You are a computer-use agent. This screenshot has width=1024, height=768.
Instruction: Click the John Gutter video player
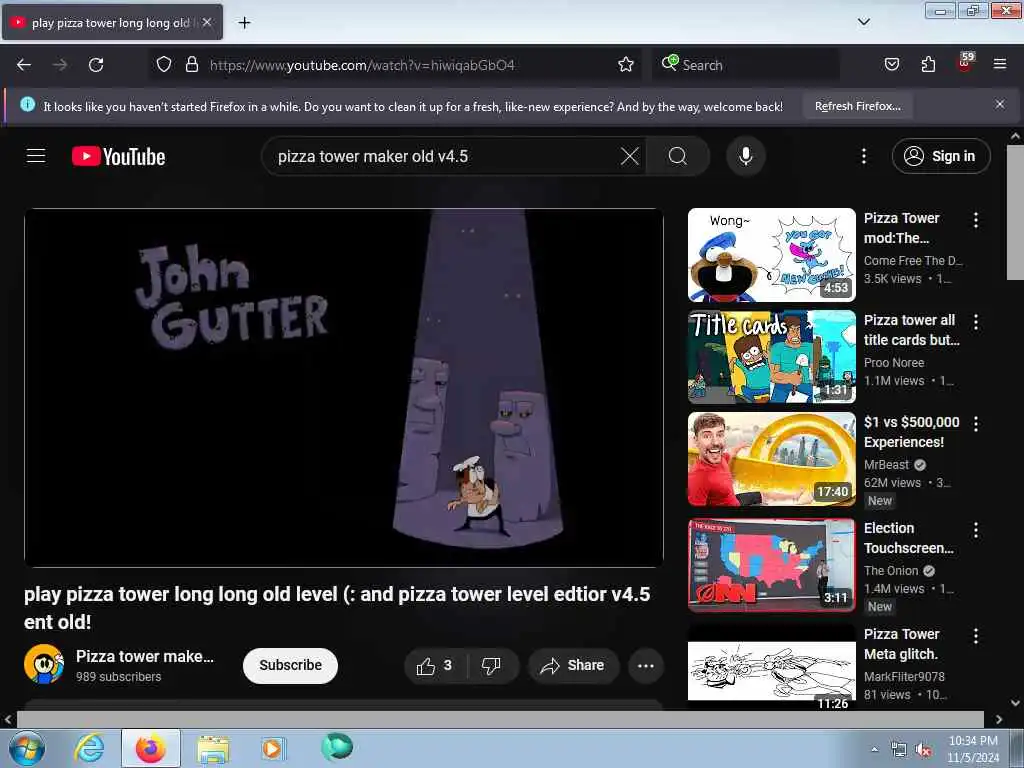point(344,388)
